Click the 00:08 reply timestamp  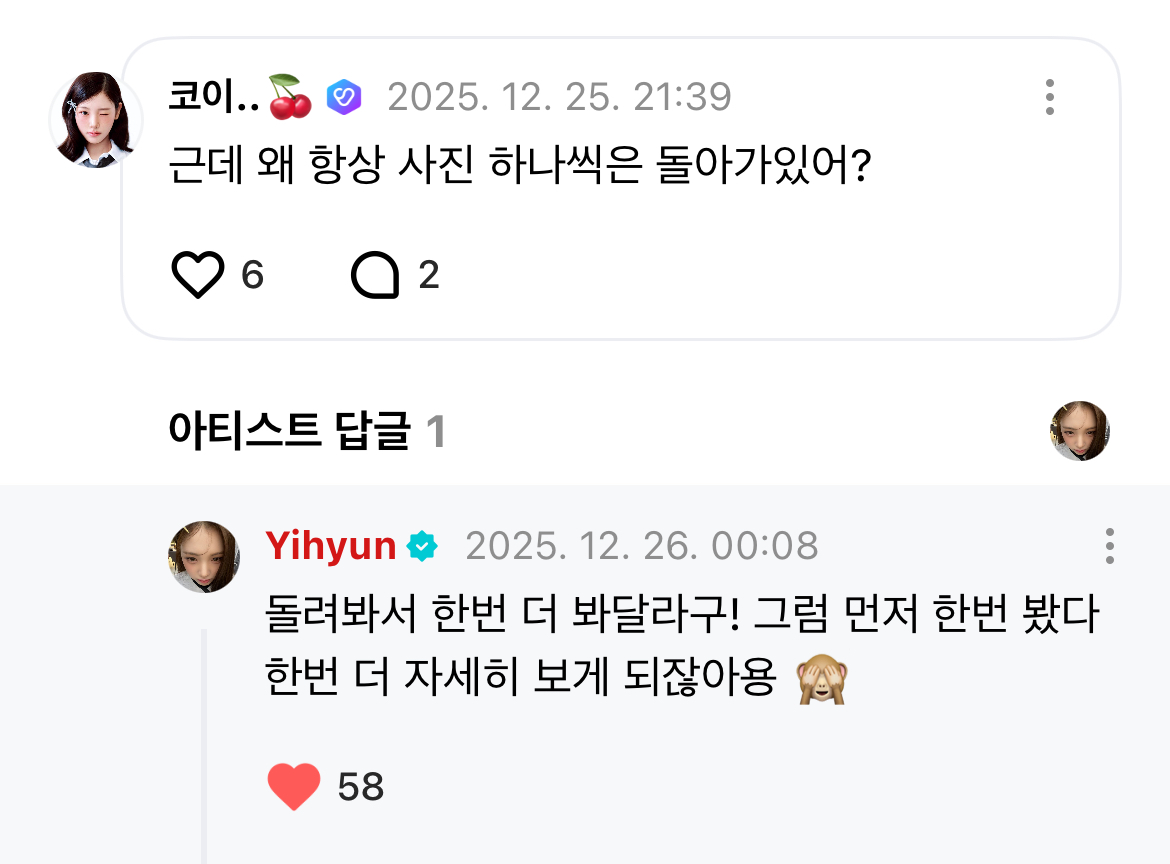coord(641,546)
